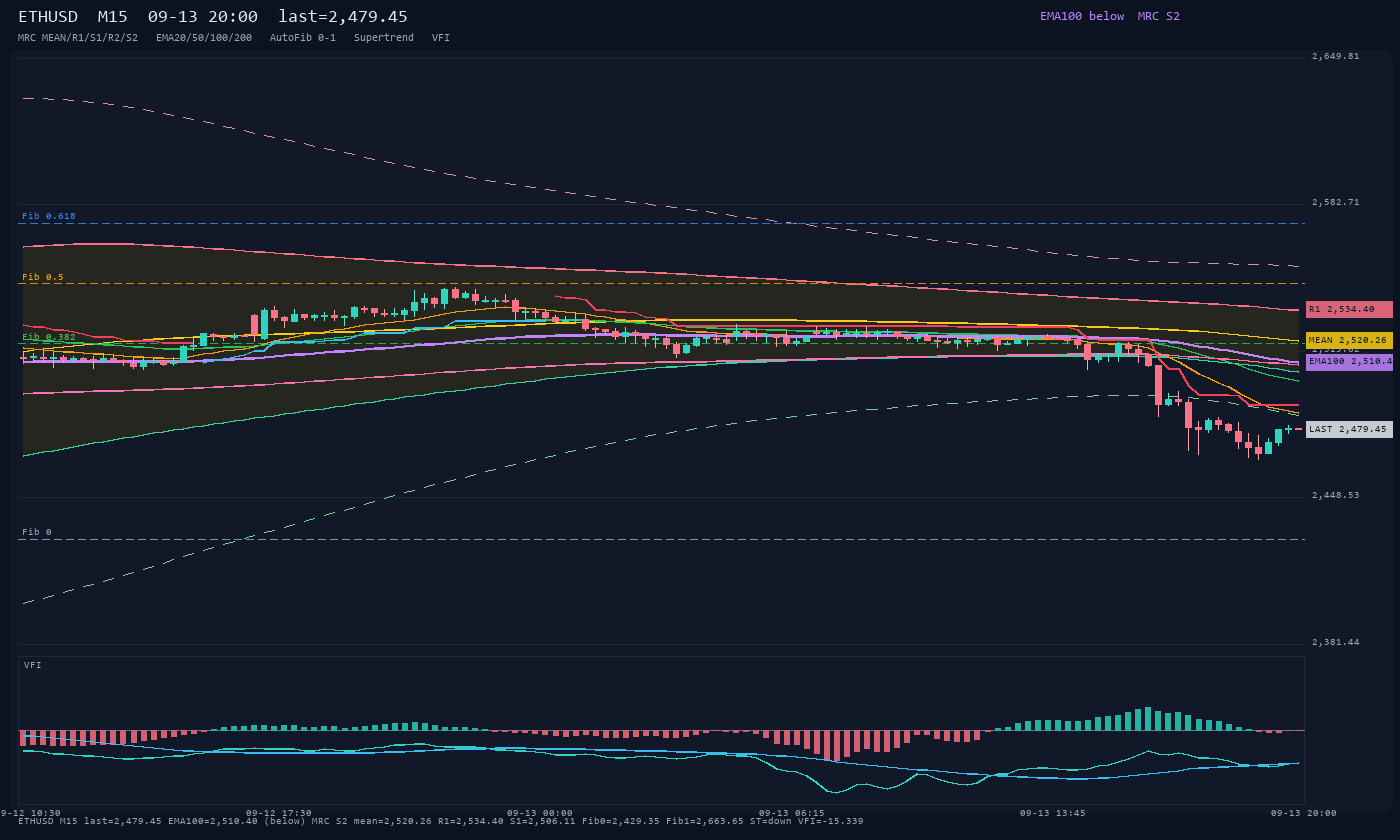Click the 09-13 13:45 time axis label
This screenshot has width=1400, height=840.
(1052, 813)
